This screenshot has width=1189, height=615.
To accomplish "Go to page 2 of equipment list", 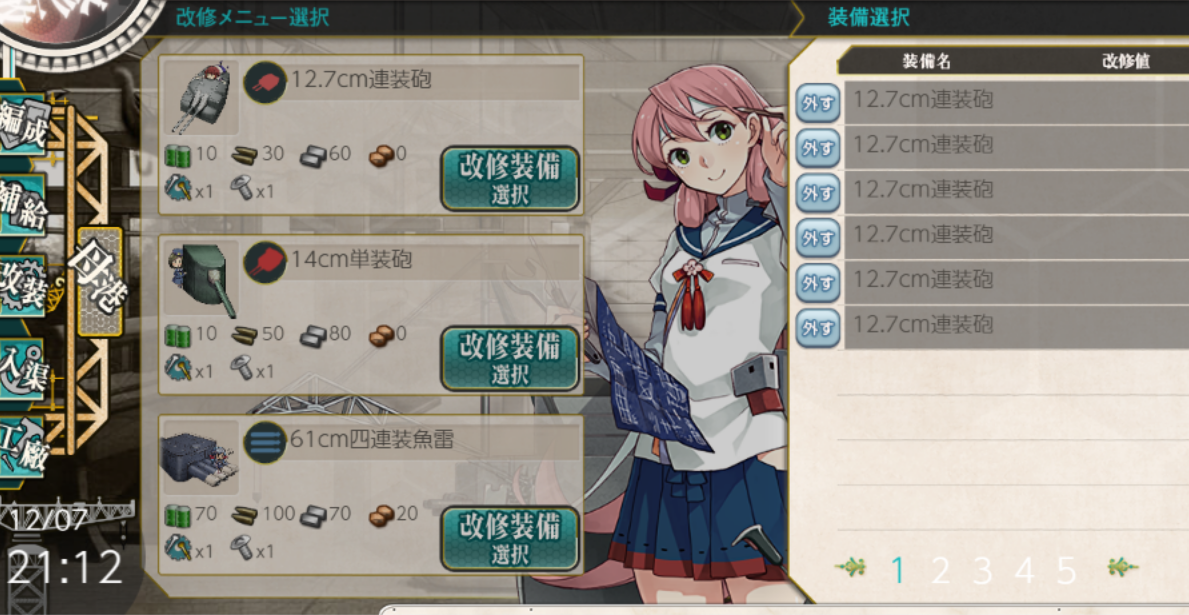I will point(940,570).
